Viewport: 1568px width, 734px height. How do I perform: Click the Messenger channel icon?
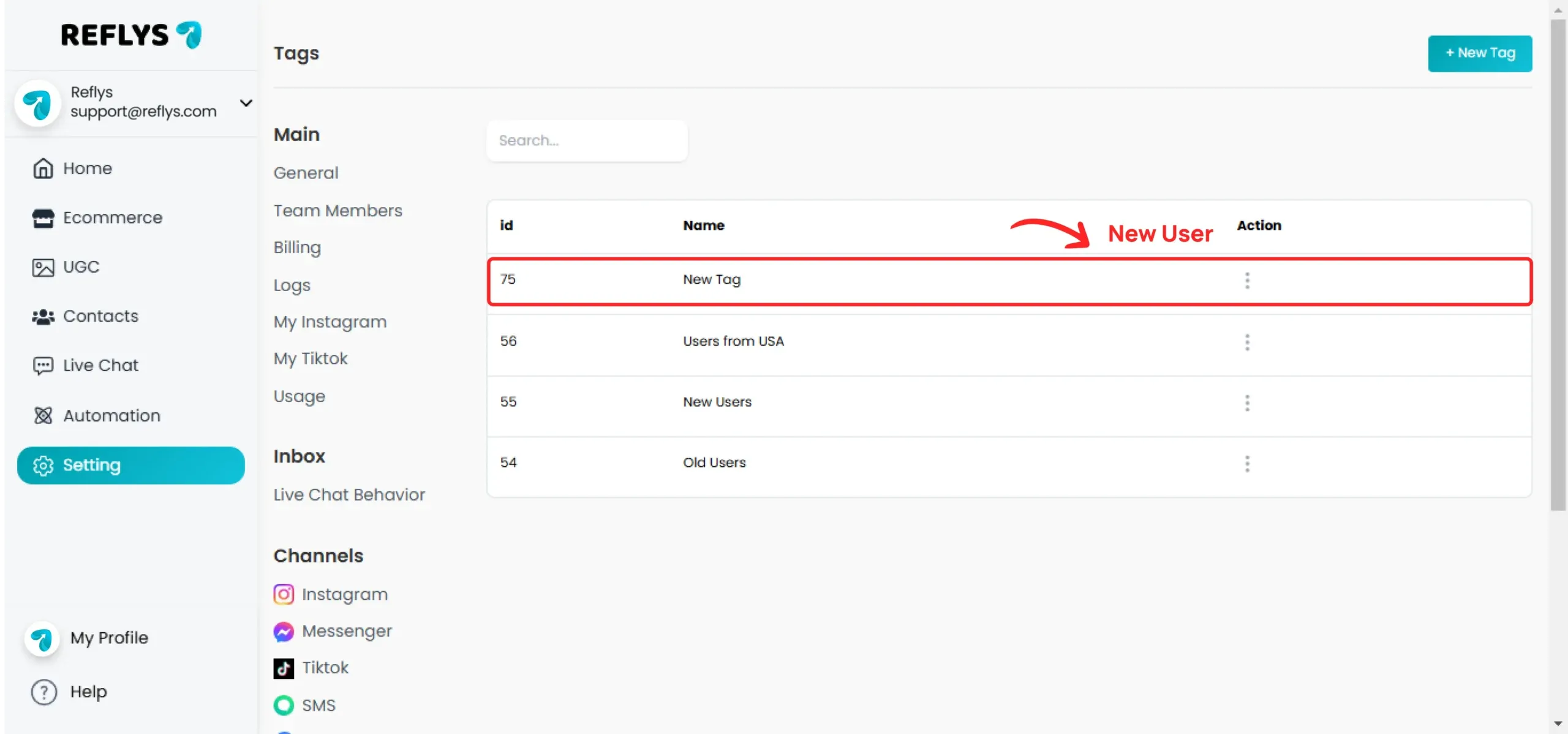284,632
